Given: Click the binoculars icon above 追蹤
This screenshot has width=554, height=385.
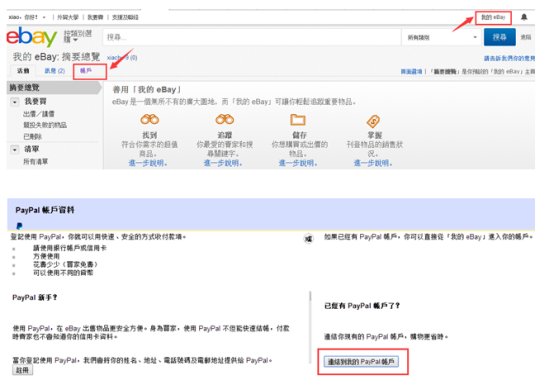Looking at the screenshot, I should coord(224,119).
